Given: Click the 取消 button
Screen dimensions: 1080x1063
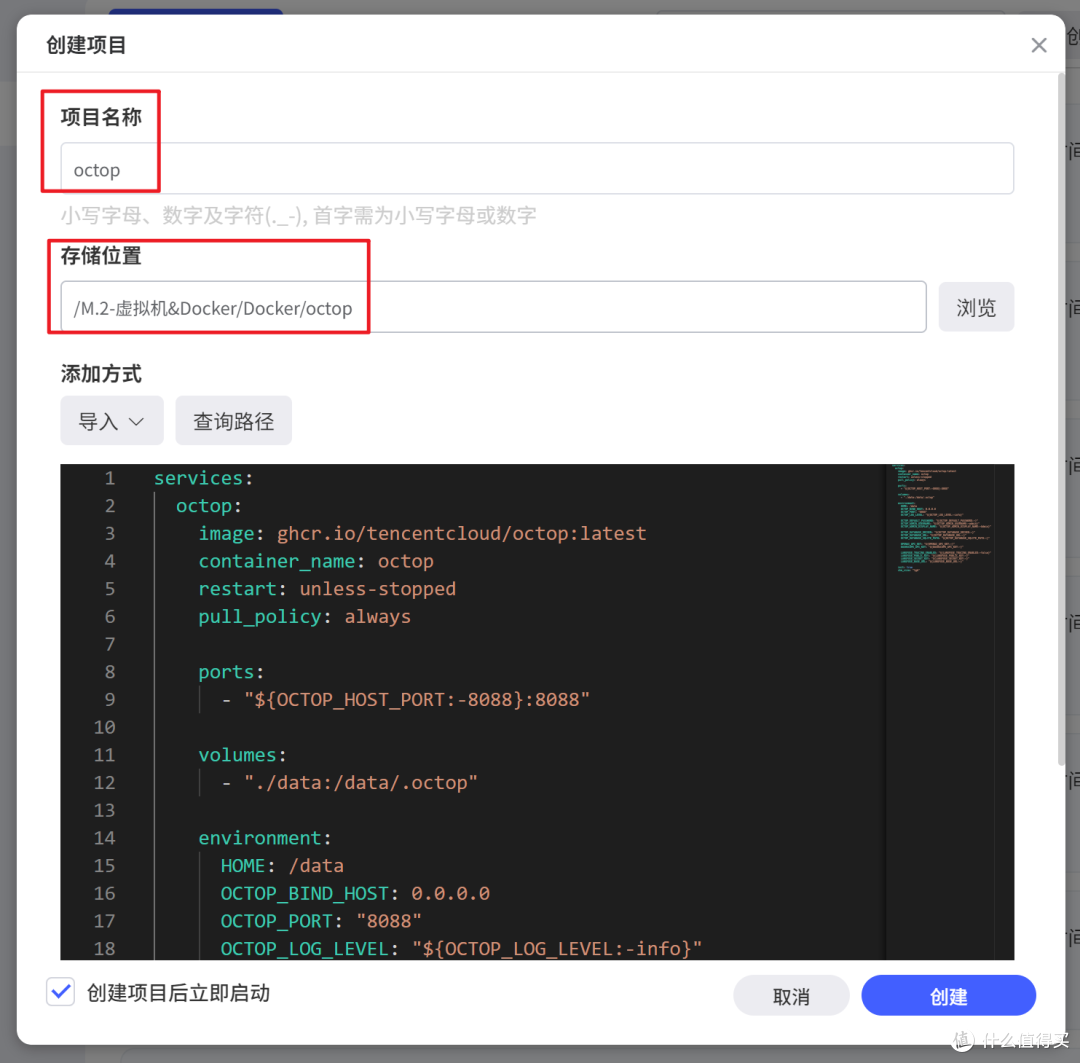Looking at the screenshot, I should click(x=791, y=996).
